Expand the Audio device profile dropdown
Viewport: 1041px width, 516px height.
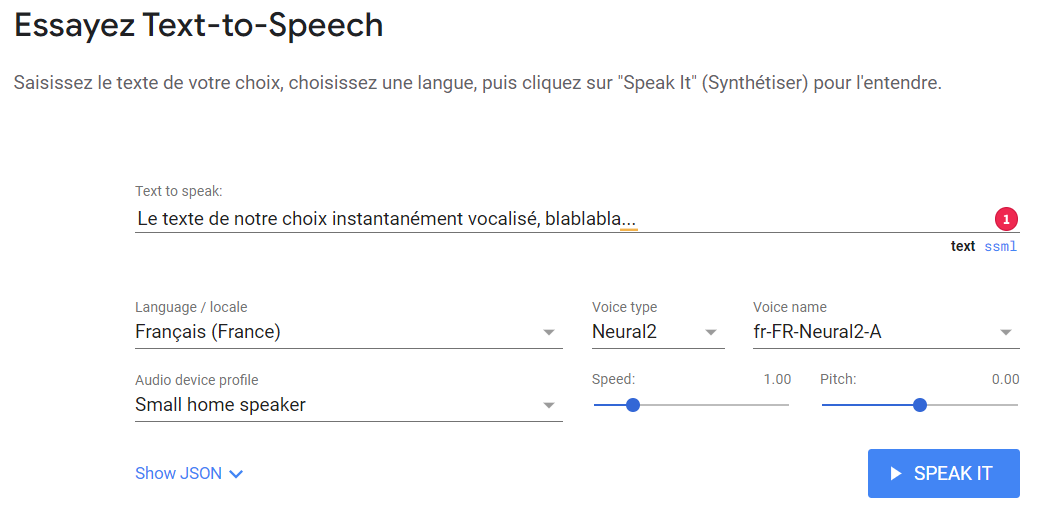549,405
